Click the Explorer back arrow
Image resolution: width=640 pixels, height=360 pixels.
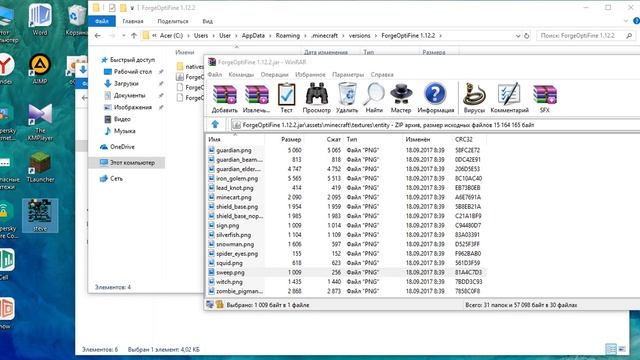[x=98, y=36]
